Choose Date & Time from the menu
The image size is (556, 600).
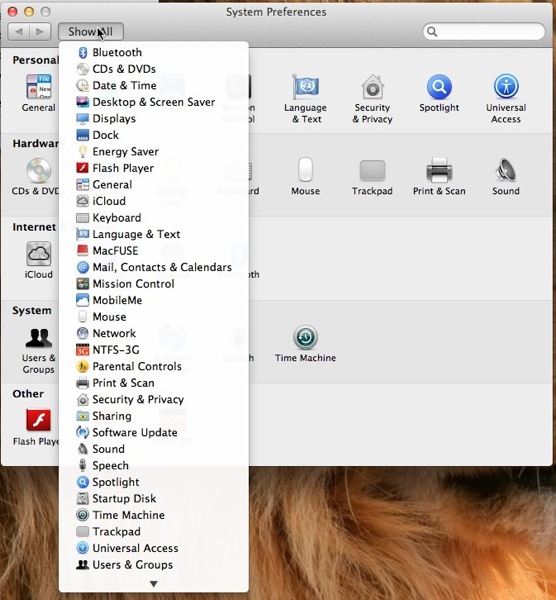tap(154, 85)
